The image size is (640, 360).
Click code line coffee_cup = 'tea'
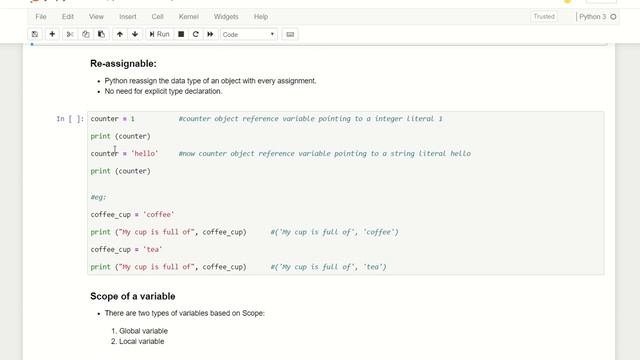tap(127, 249)
